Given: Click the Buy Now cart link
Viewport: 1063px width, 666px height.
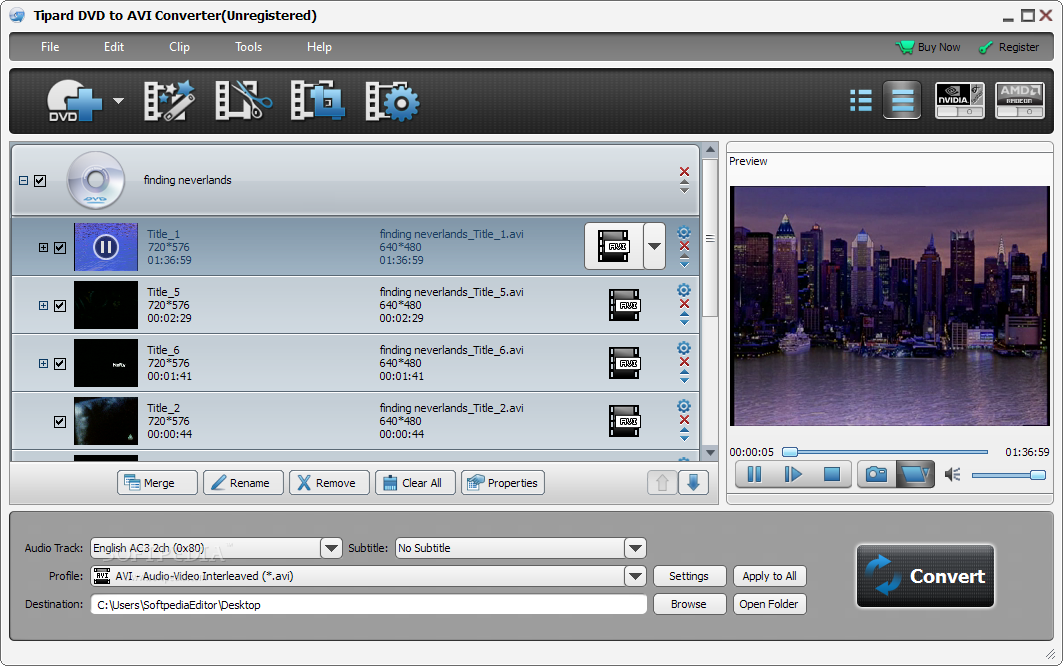Looking at the screenshot, I should (x=928, y=47).
